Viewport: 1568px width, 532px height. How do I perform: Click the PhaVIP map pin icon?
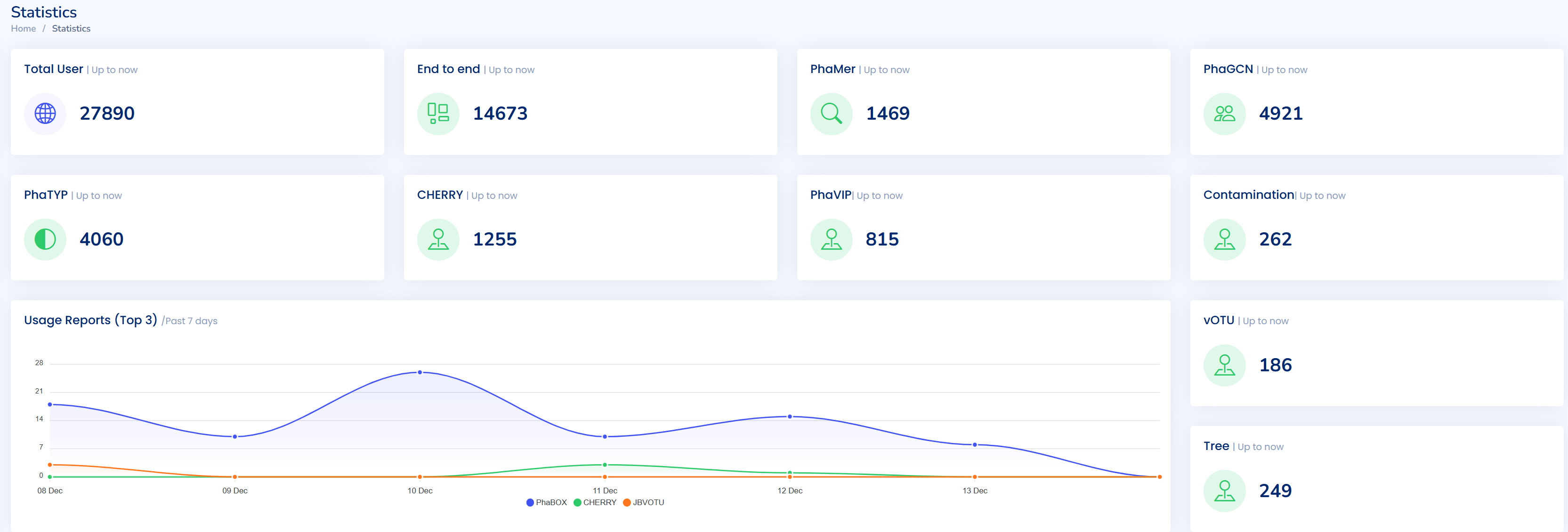coord(831,239)
